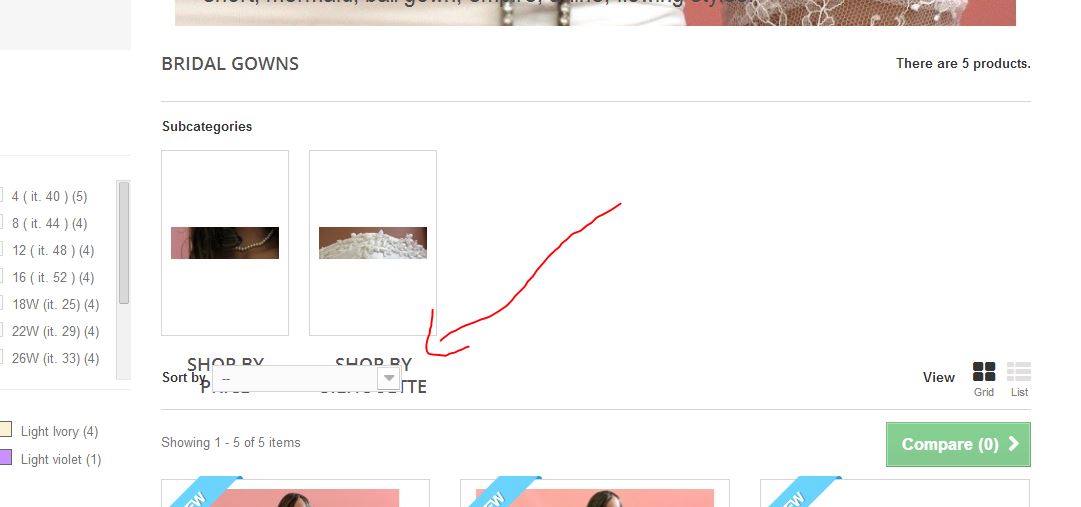Viewport: 1081px width, 507px height.
Task: Select the Light Ivory color swatch
Action: (x=6, y=429)
